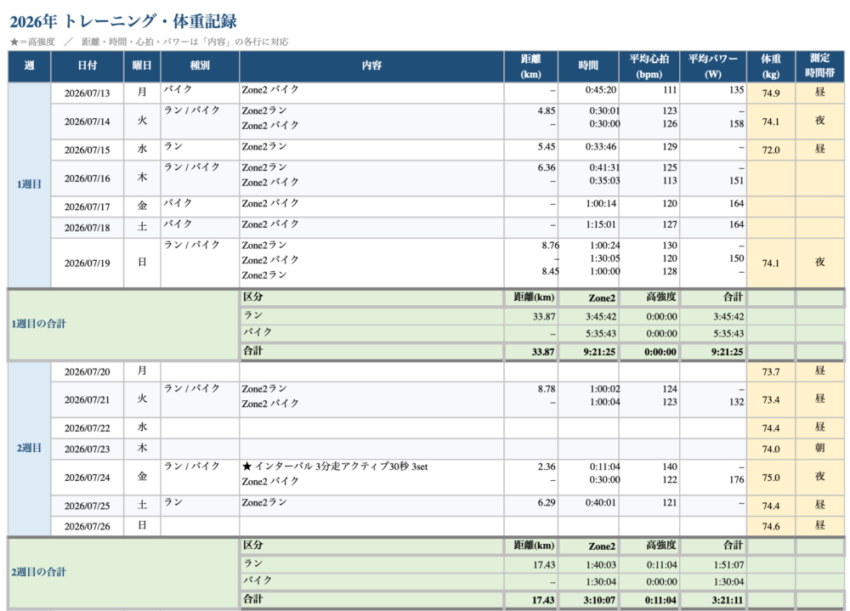Select the 2週目 merged week cell

coord(29,448)
